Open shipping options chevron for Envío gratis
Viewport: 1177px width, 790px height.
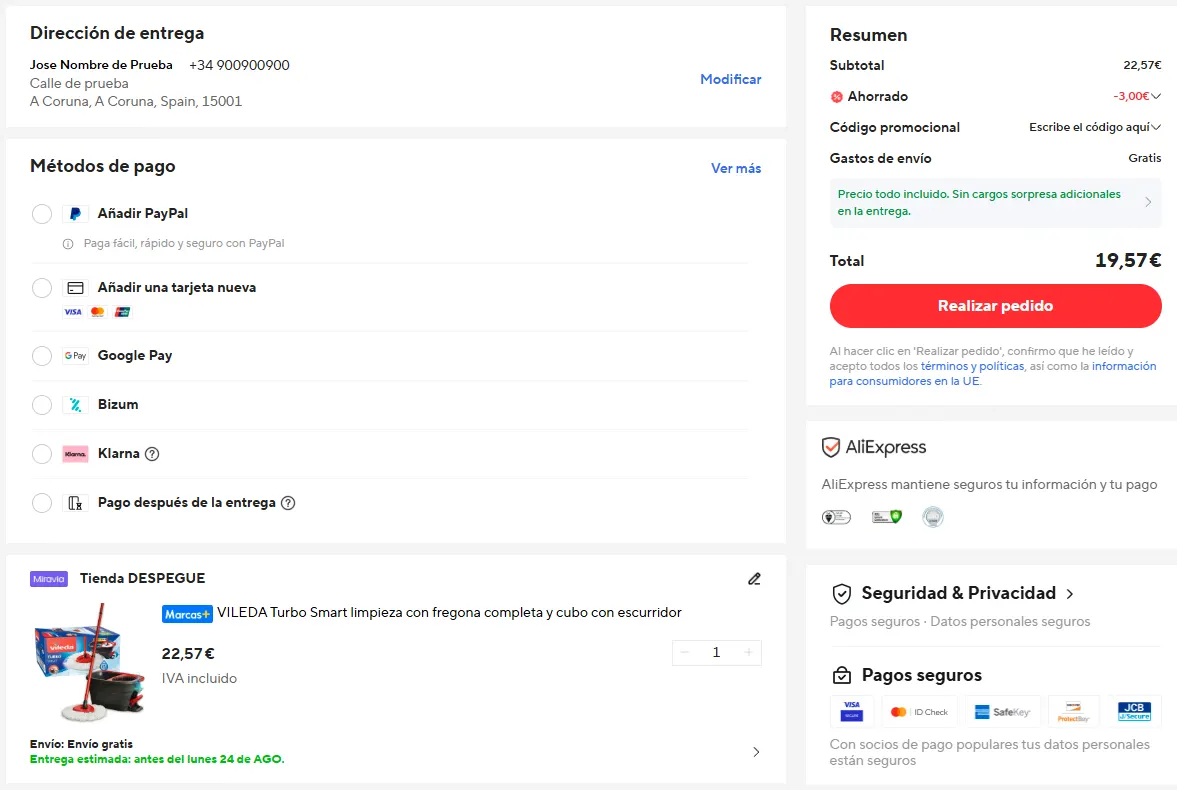756,752
